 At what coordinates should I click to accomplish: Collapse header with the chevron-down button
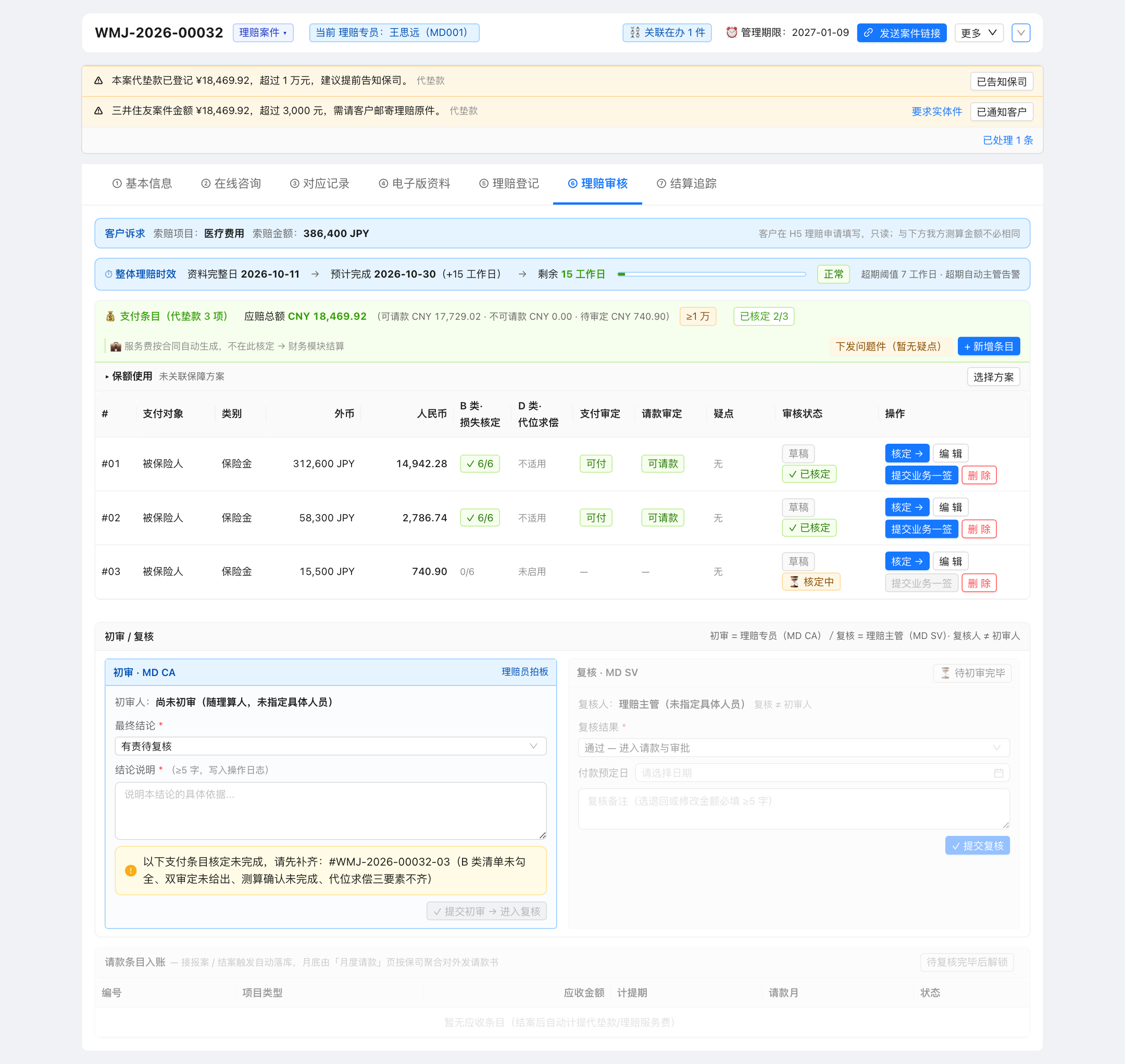point(1021,33)
